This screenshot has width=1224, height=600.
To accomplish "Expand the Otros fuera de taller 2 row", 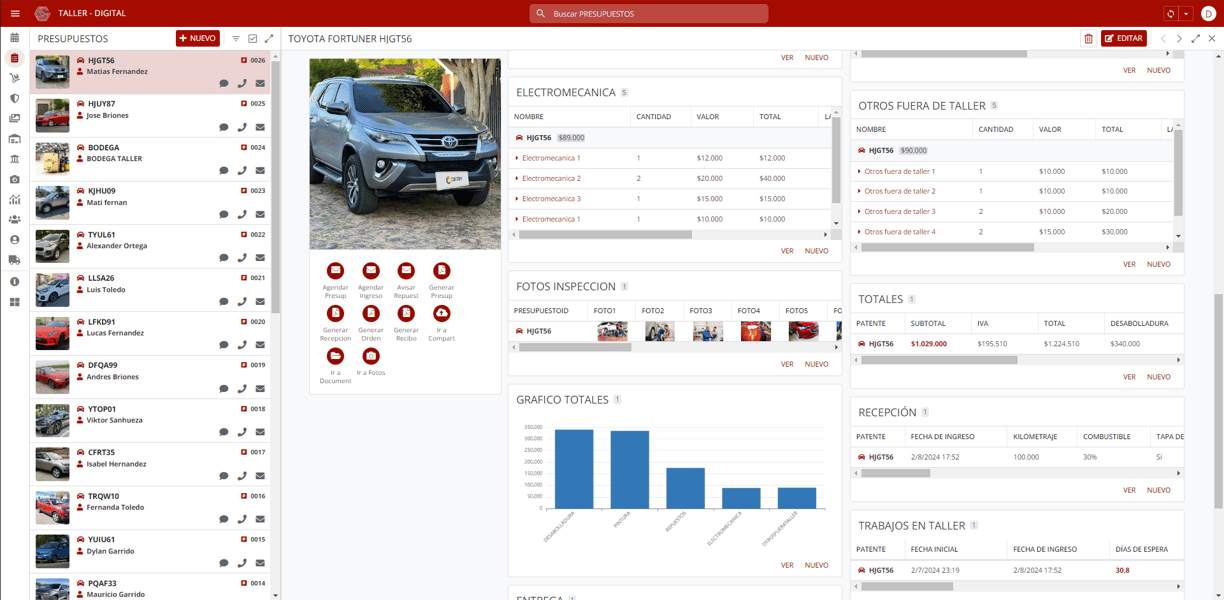I will [859, 191].
